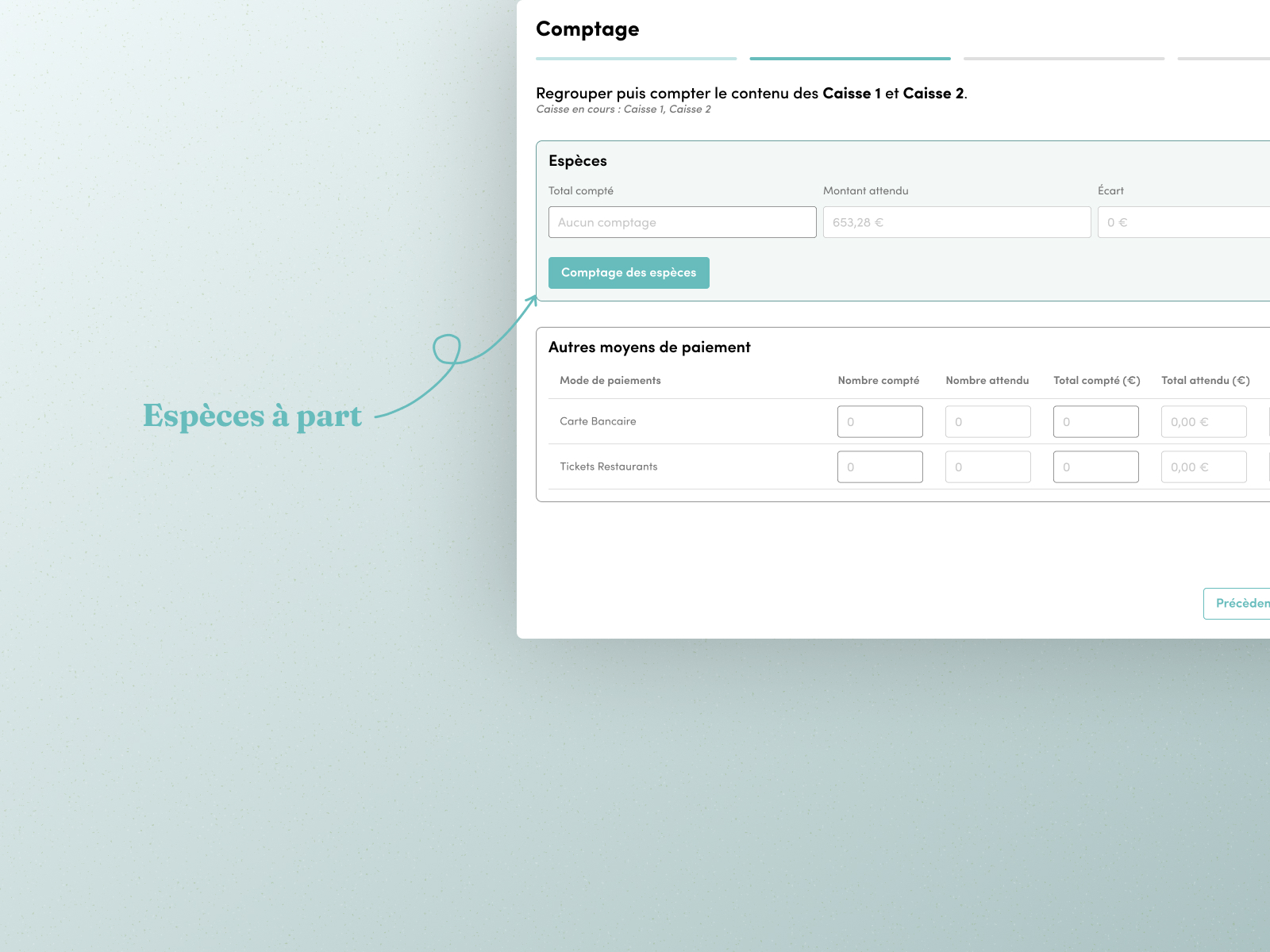Select Nombre attendu field for Tickets Restaurants
The height and width of the screenshot is (952, 1270).
pyautogui.click(x=988, y=466)
